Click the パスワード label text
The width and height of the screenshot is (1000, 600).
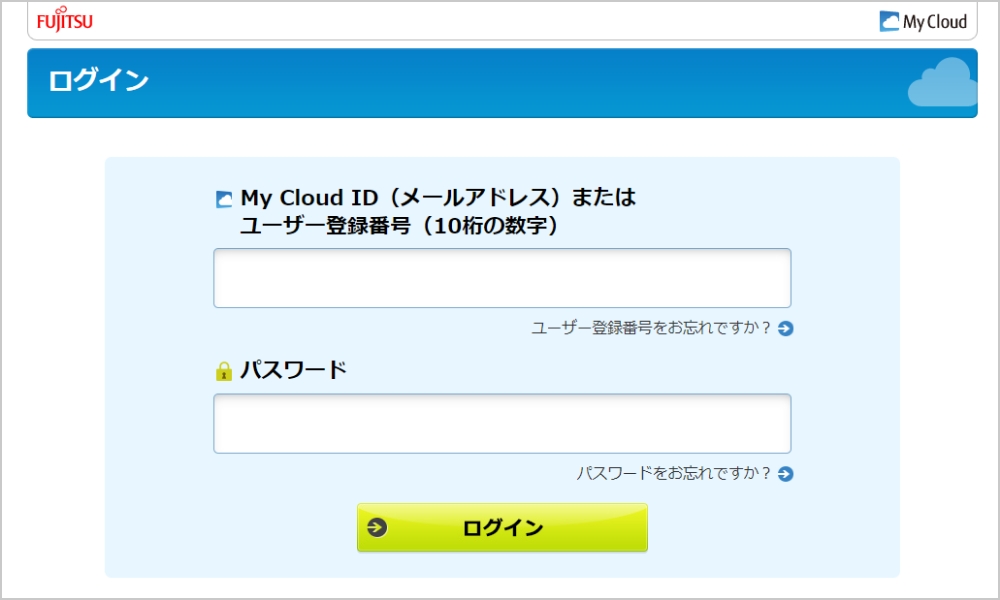pyautogui.click(x=295, y=369)
